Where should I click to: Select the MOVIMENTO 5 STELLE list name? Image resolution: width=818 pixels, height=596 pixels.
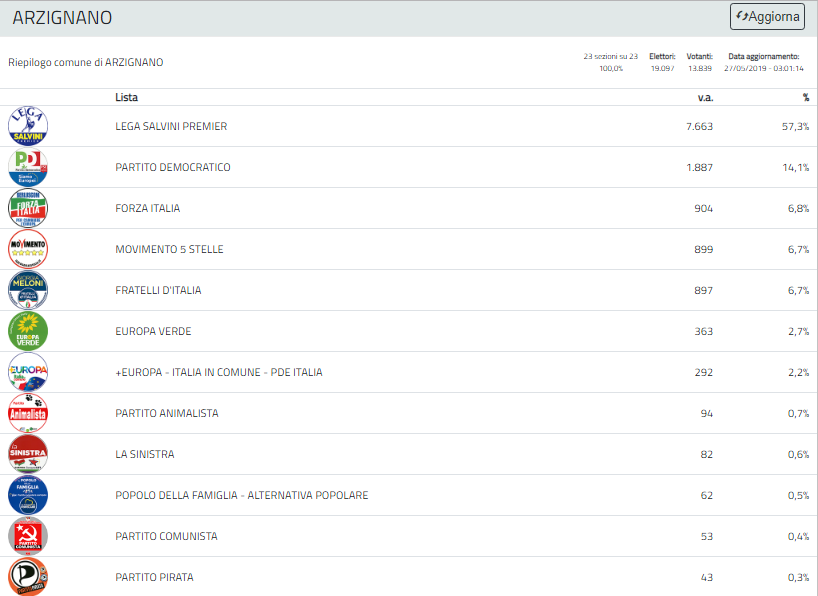pos(169,249)
